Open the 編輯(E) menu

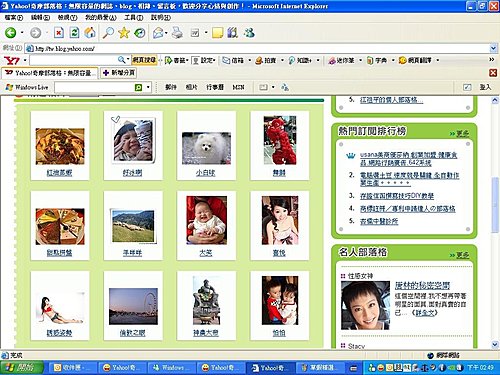(40, 17)
